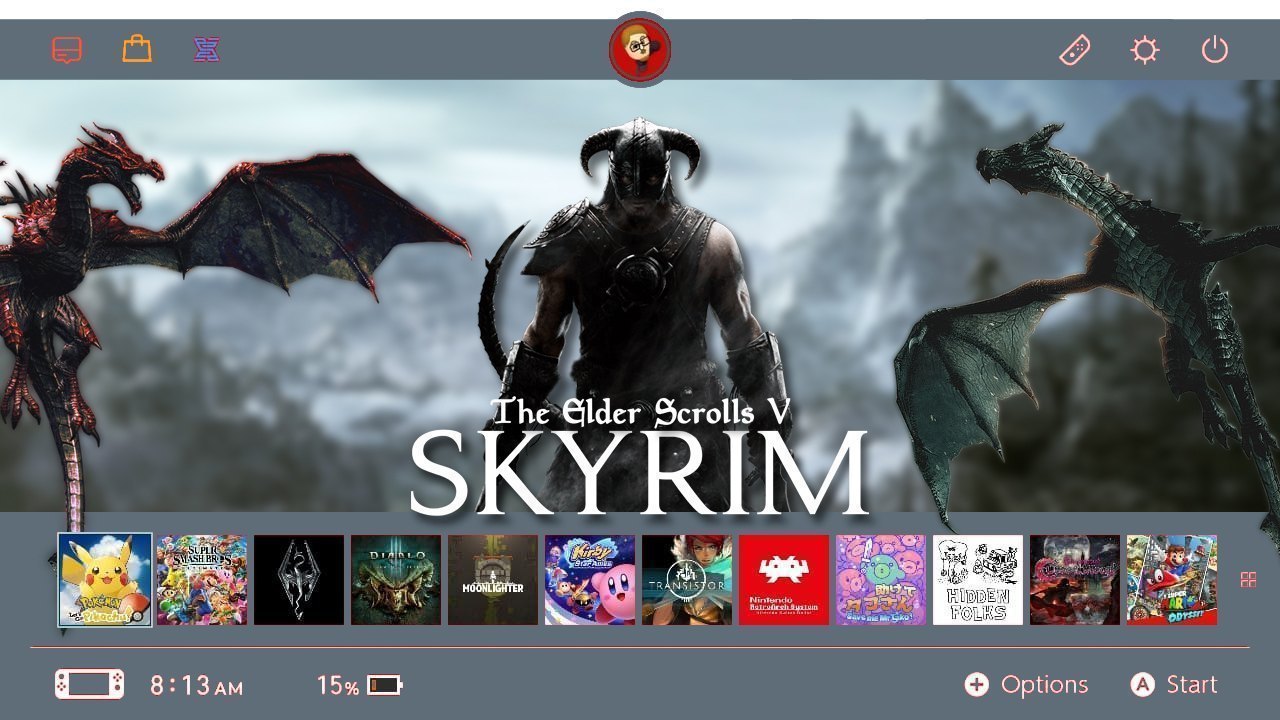
Task: Select the Kirby Star Allies tile
Action: click(x=590, y=580)
